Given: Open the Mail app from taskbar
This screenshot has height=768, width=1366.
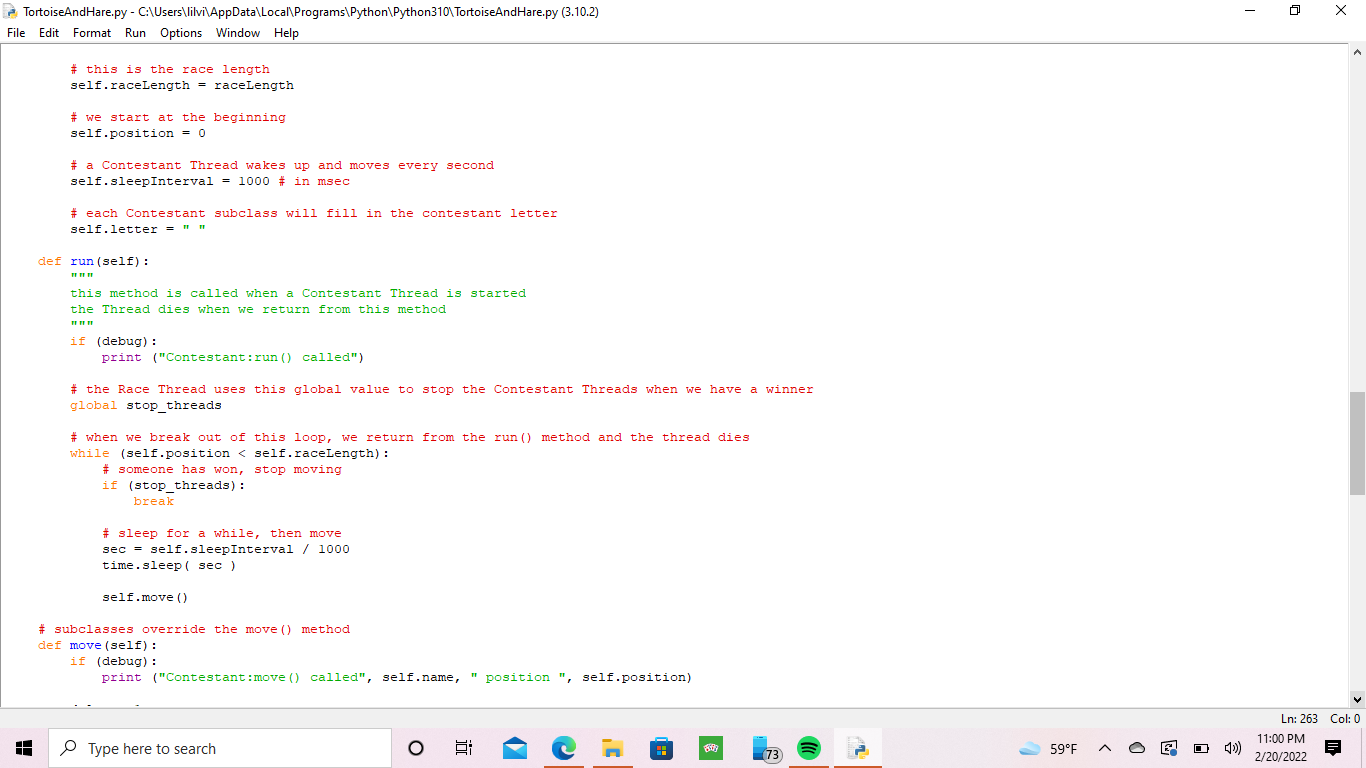Looking at the screenshot, I should [x=515, y=748].
